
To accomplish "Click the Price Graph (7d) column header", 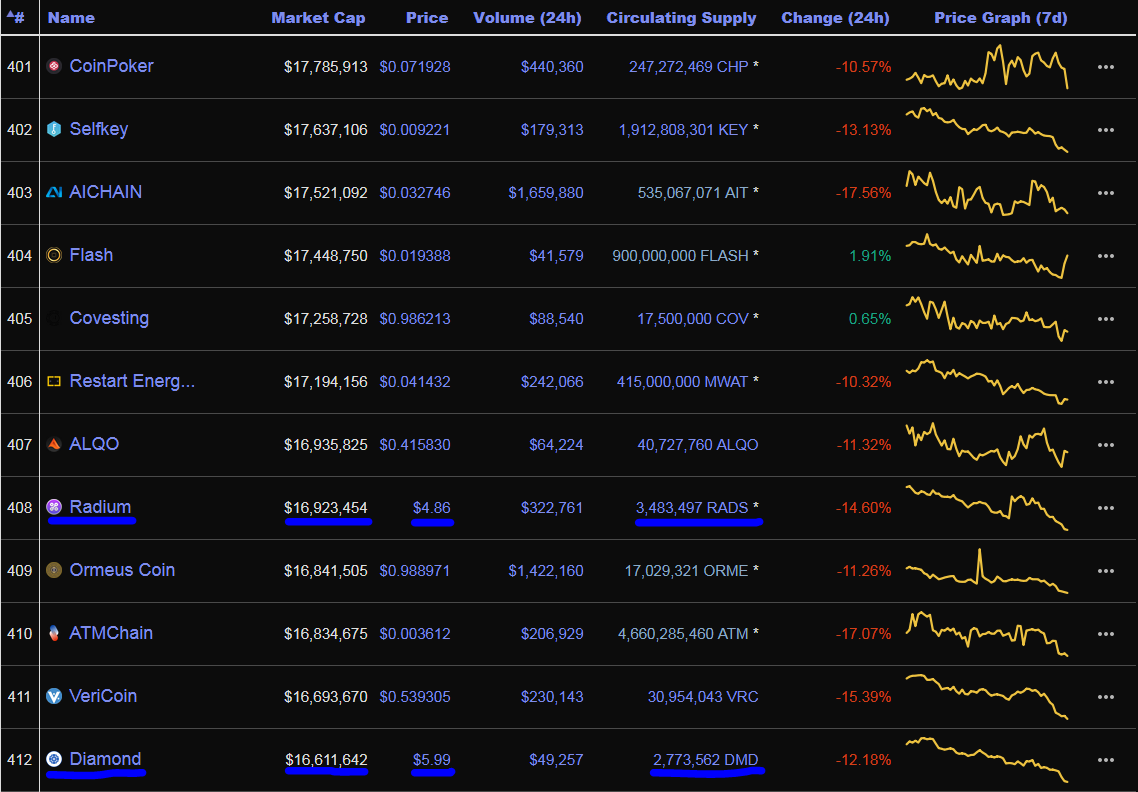I will [x=1001, y=17].
